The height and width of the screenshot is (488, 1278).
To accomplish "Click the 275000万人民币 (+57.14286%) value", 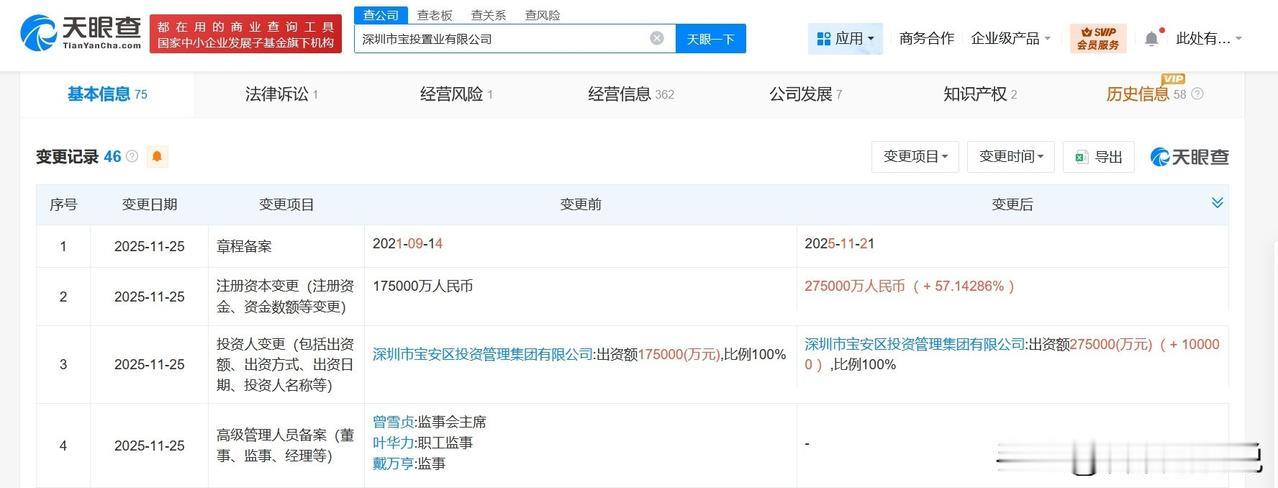I will click(x=910, y=286).
